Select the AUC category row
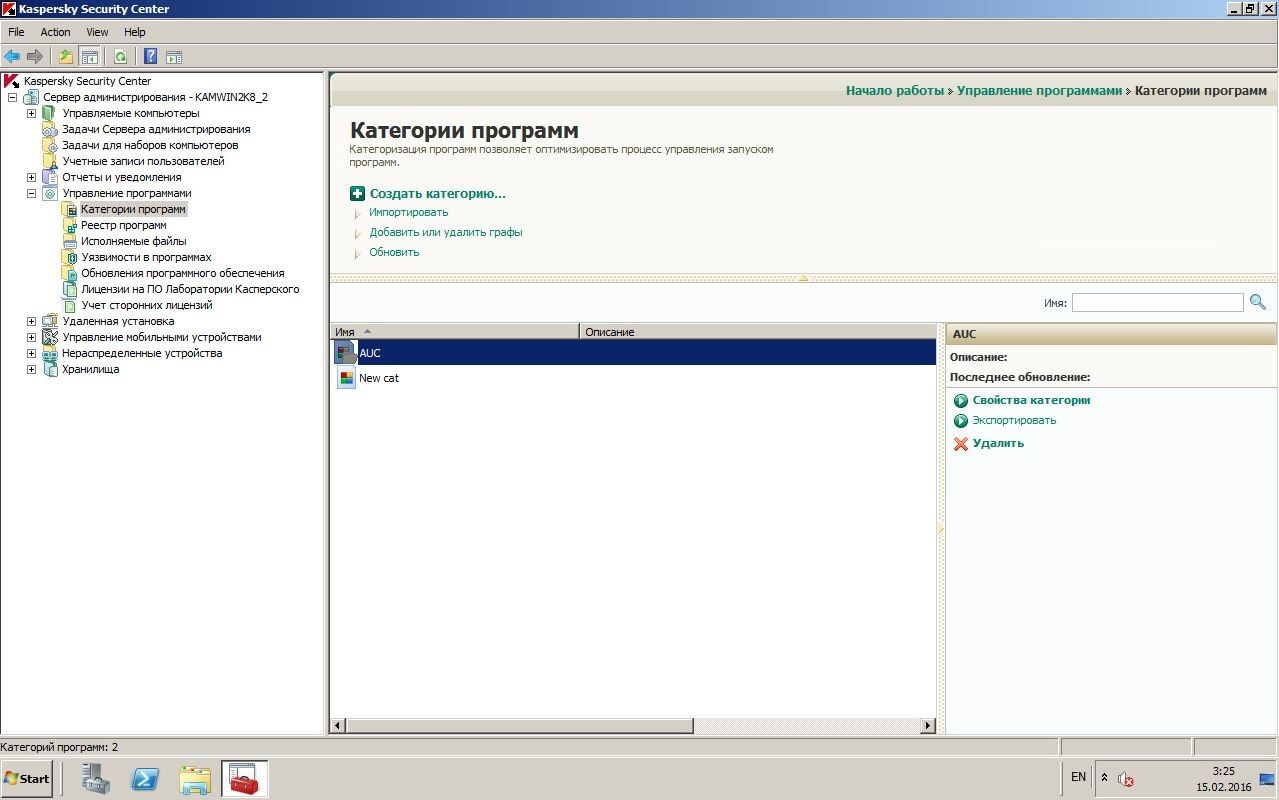This screenshot has height=800, width=1279. [633, 353]
